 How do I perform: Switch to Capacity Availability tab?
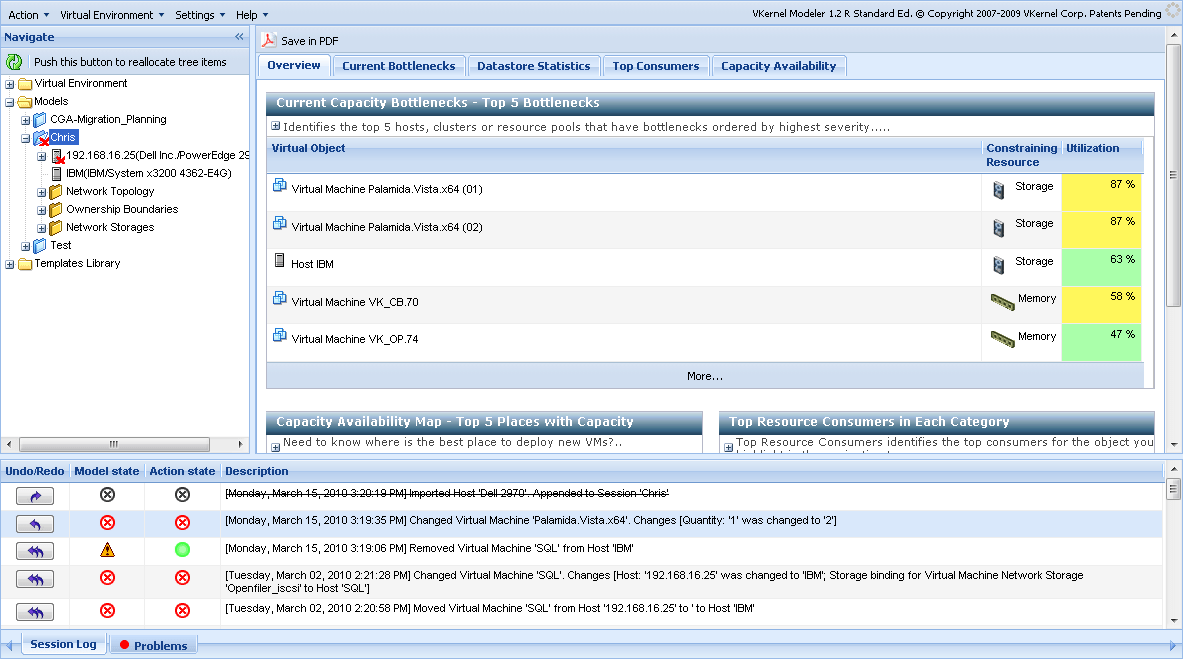point(779,66)
